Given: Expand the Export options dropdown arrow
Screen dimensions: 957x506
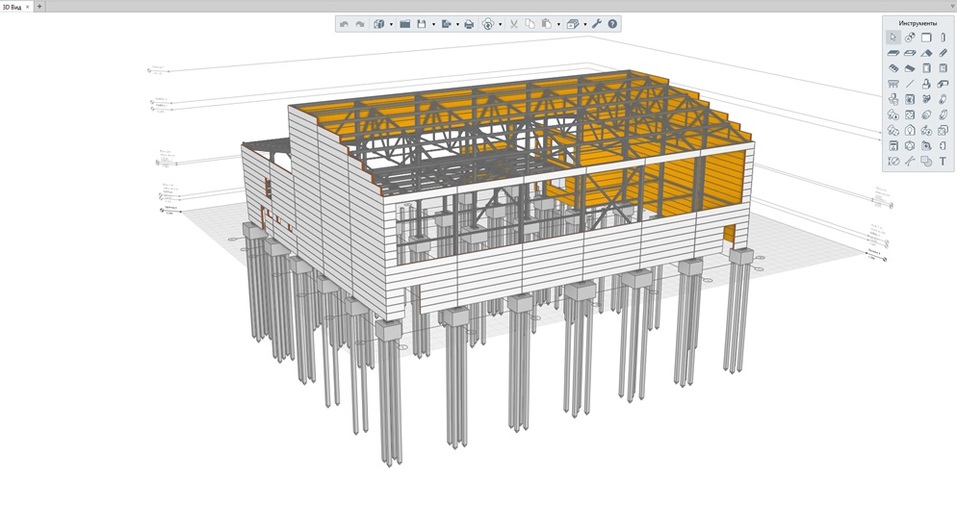Looking at the screenshot, I should tap(458, 24).
